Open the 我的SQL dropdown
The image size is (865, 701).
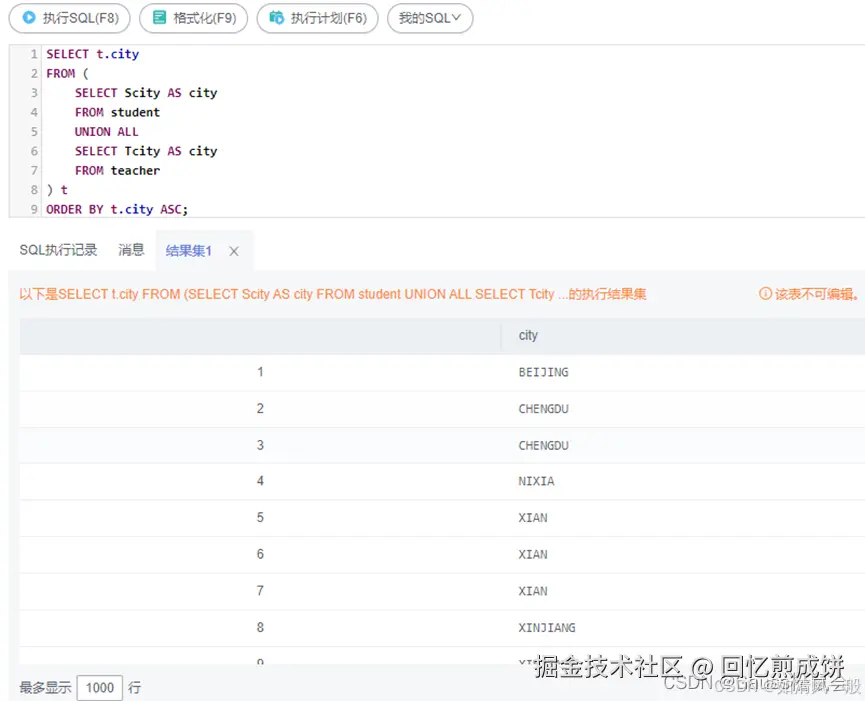coord(430,18)
